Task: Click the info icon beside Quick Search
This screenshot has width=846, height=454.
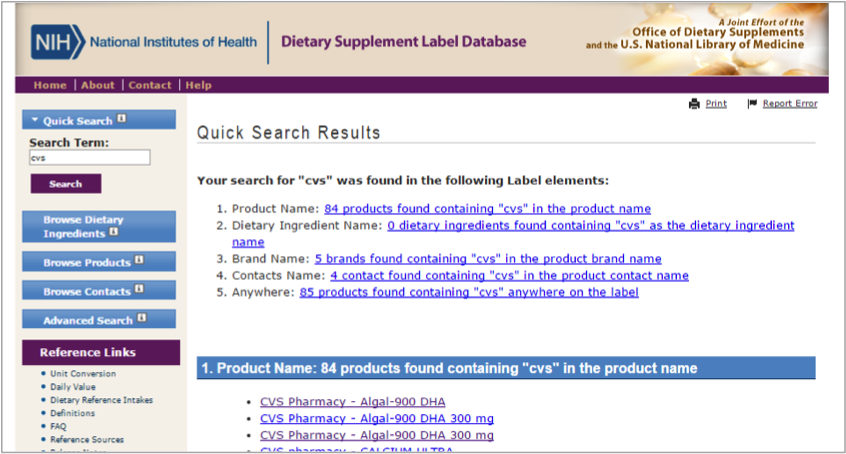Action: [x=122, y=119]
